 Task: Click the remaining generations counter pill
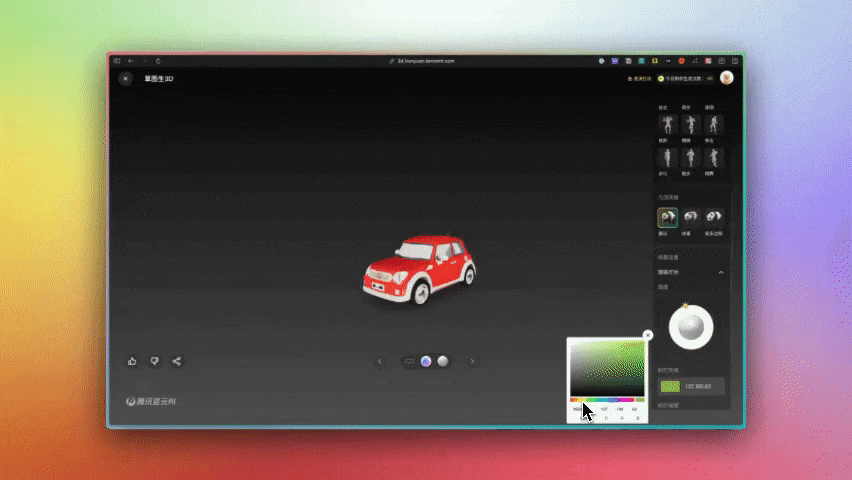coord(686,79)
